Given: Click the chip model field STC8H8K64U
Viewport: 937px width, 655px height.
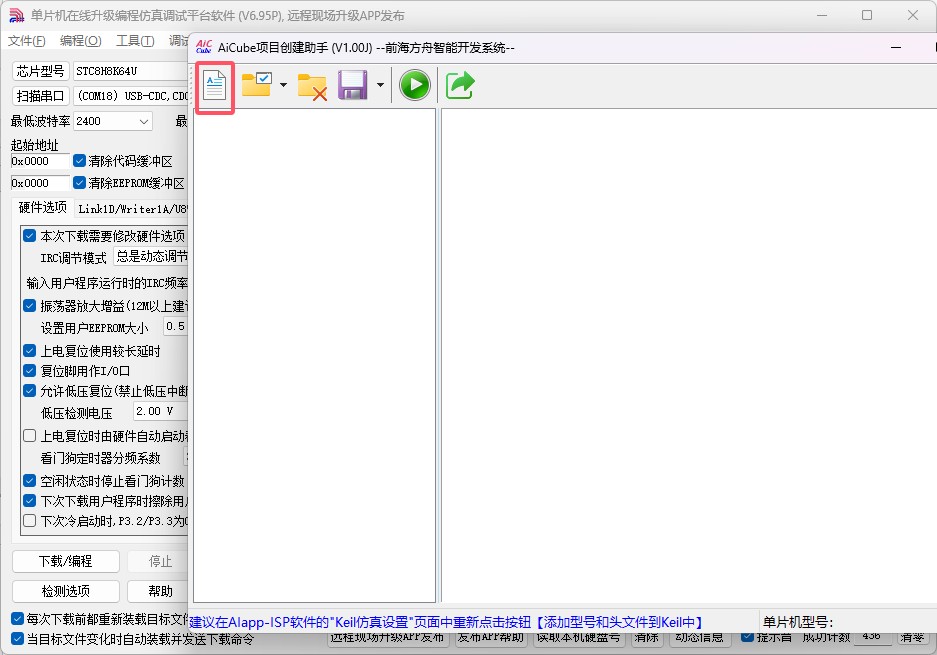Looking at the screenshot, I should pos(130,71).
